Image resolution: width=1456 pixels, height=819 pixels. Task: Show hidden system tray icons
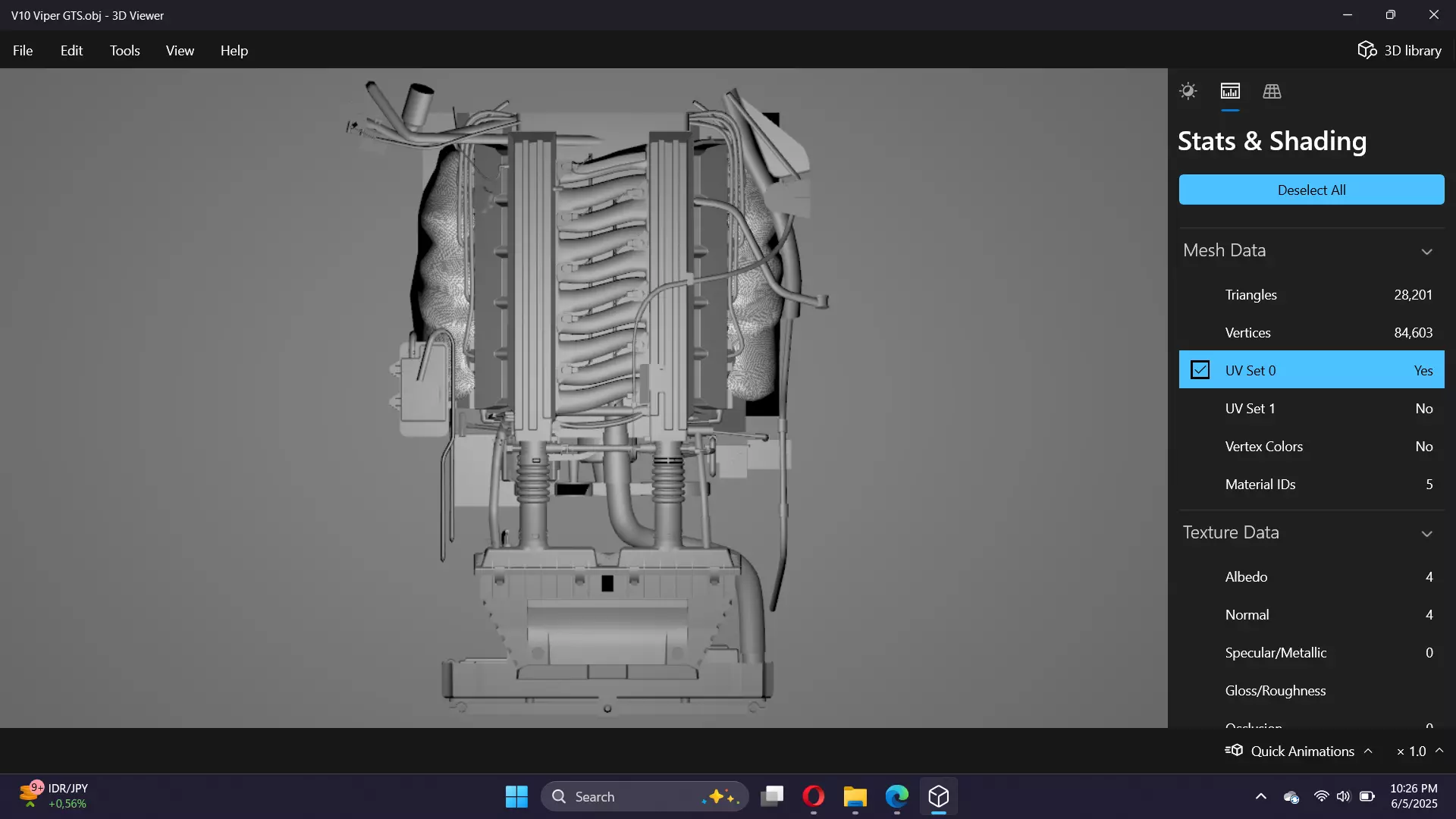tap(1261, 796)
